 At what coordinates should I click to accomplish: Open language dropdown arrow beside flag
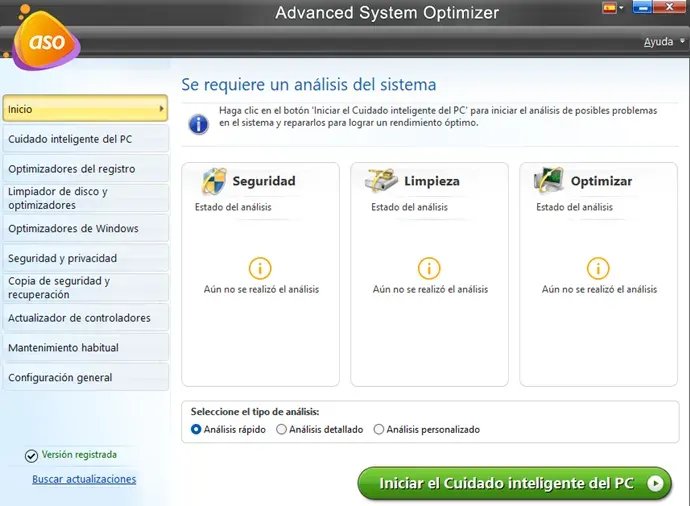tap(621, 7)
